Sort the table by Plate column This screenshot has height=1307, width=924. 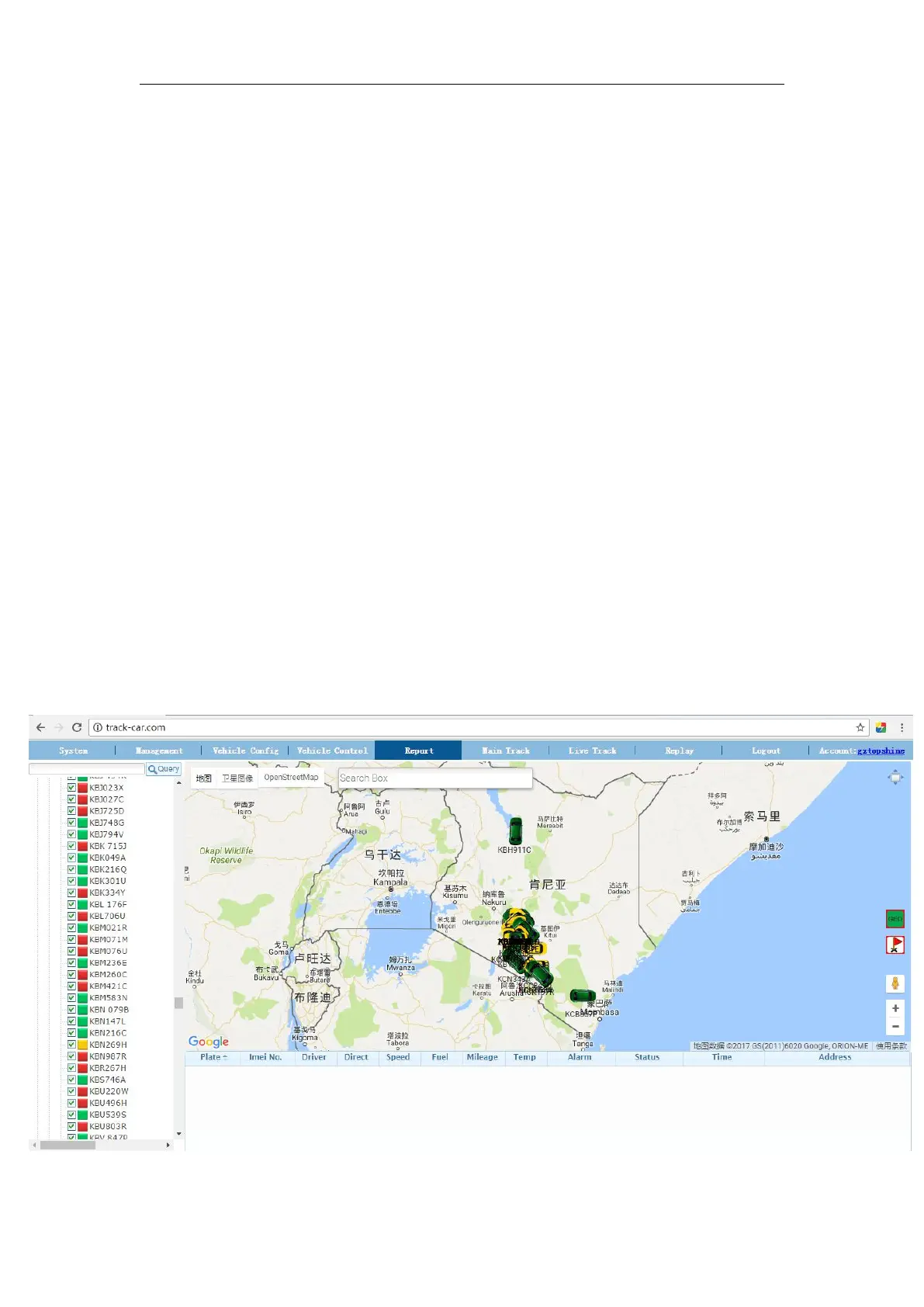(x=213, y=1057)
